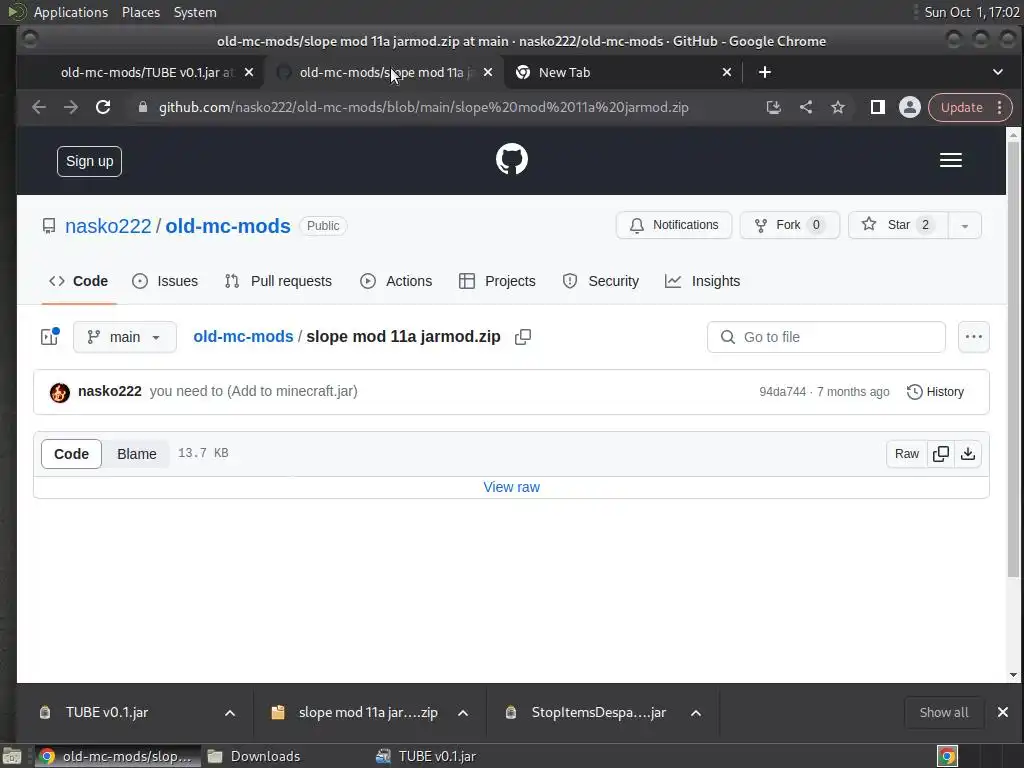Switch to the New Tab browser tab
The width and height of the screenshot is (1024, 768).
tap(623, 72)
